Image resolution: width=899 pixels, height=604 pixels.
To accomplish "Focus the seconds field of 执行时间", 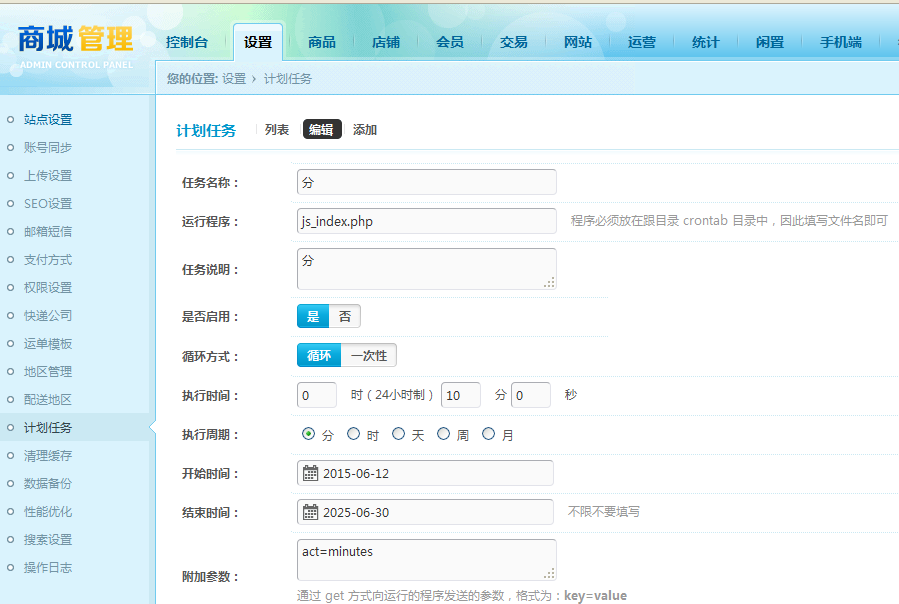I will (531, 395).
